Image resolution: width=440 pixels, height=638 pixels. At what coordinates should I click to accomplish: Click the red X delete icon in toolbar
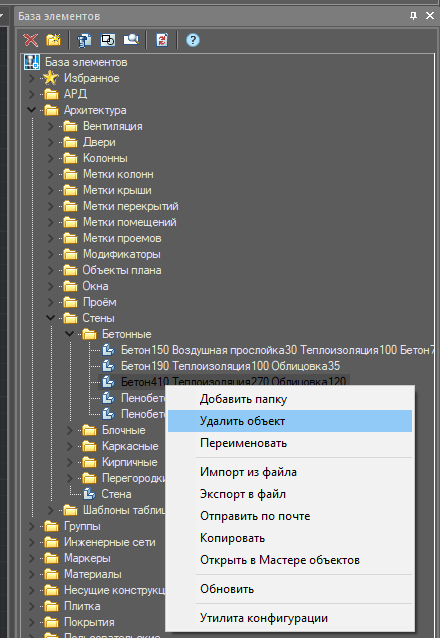(31, 40)
